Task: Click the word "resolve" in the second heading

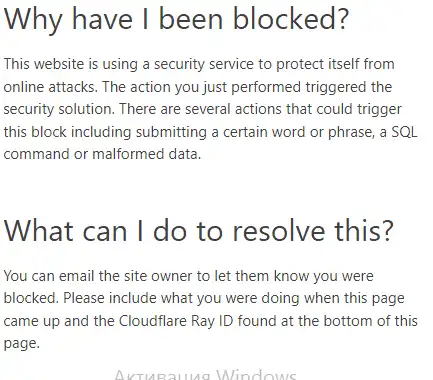Action: point(278,231)
